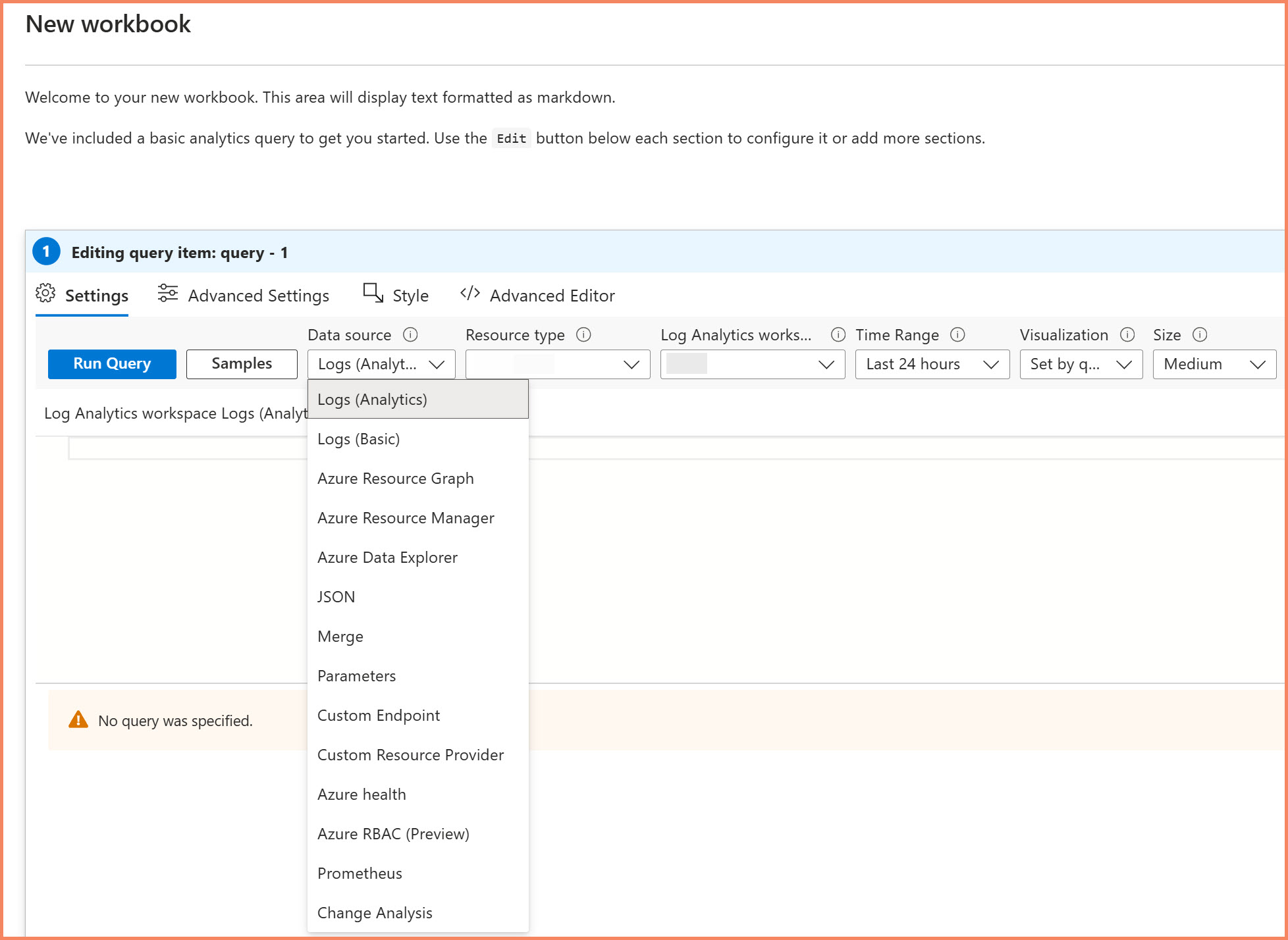Expand the Log Analytics workspace dropdown
This screenshot has width=1288, height=940.
(x=753, y=364)
